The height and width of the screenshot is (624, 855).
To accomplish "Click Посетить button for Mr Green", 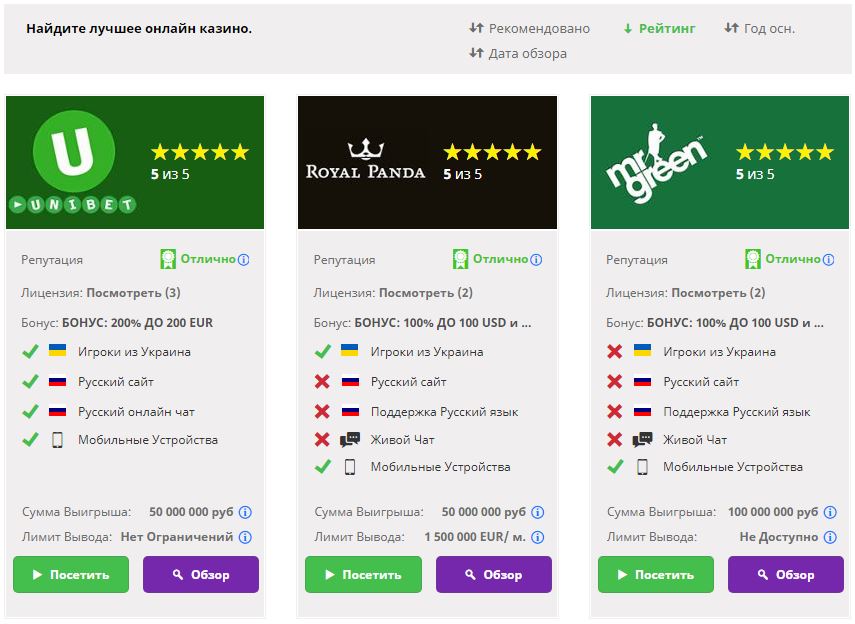I will (x=655, y=574).
